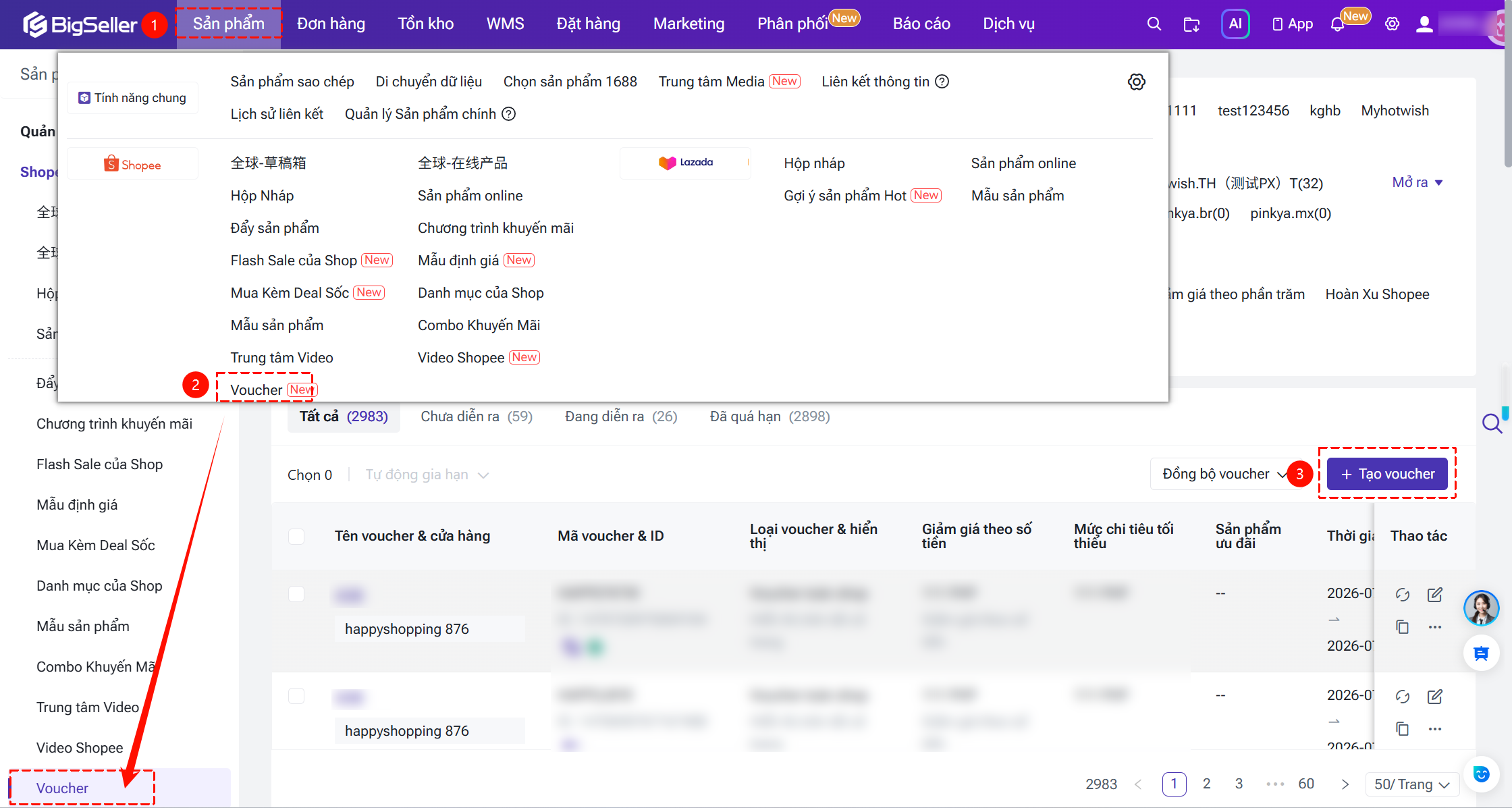Click help icon beside Liên kết thông tin
This screenshot has height=808, width=1512.
click(x=942, y=82)
